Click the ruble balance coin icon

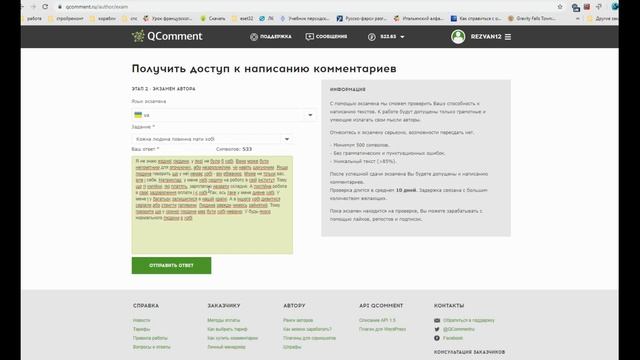pos(371,37)
